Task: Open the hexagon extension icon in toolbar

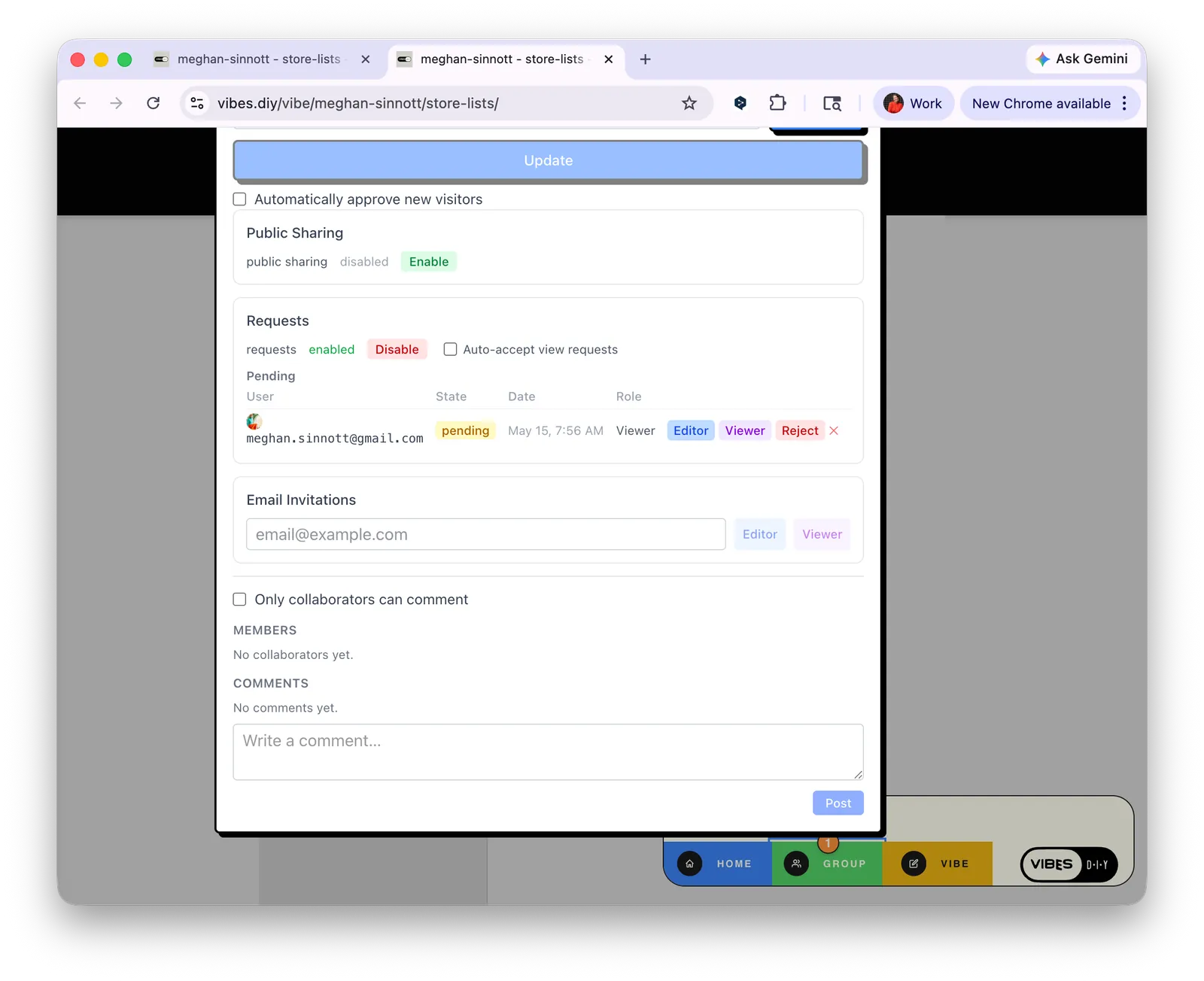Action: click(x=740, y=103)
